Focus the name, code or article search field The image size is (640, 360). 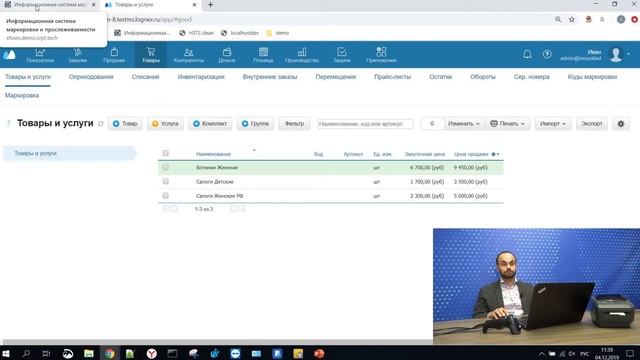click(365, 124)
